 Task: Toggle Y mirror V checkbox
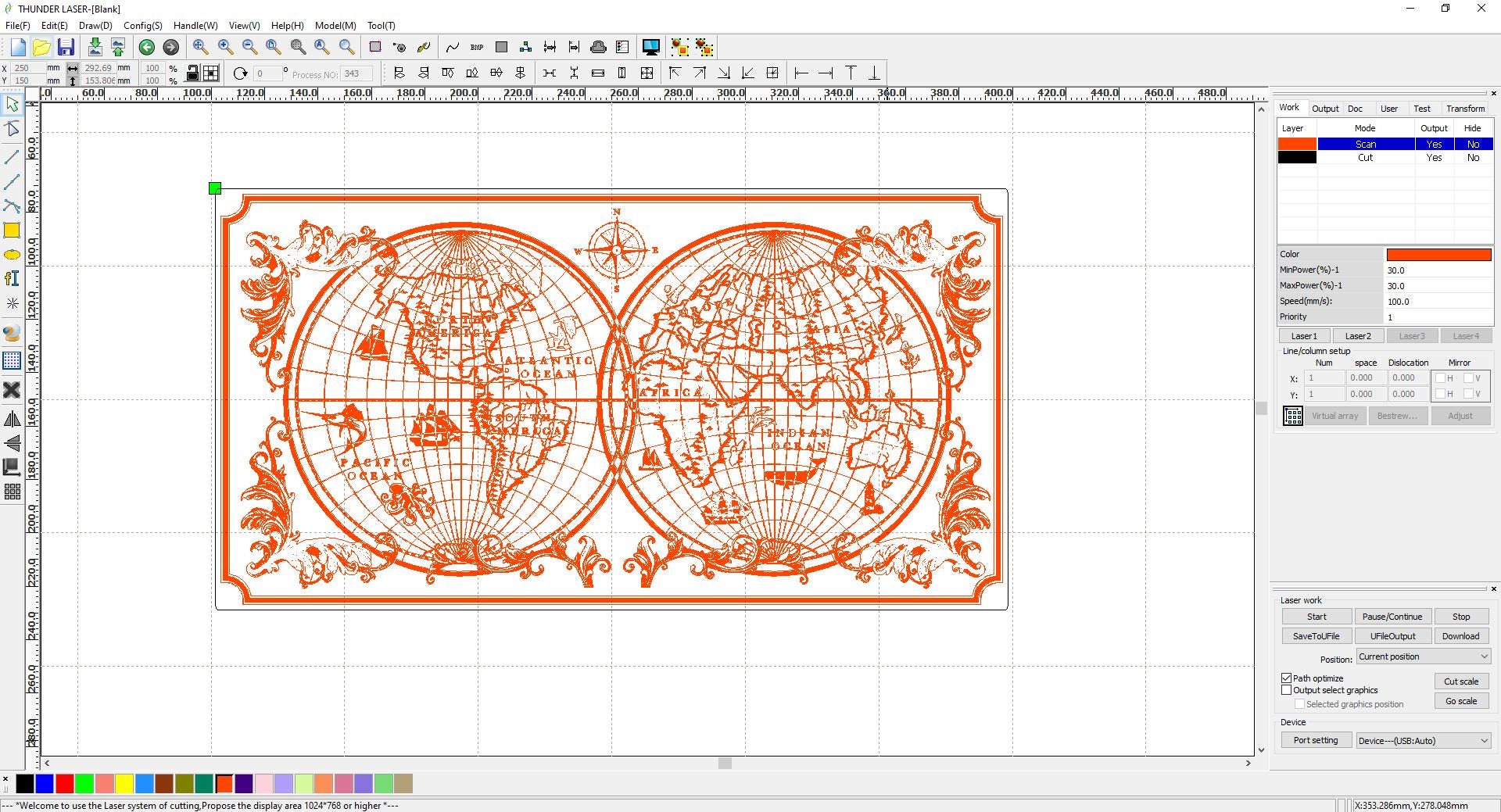1467,394
